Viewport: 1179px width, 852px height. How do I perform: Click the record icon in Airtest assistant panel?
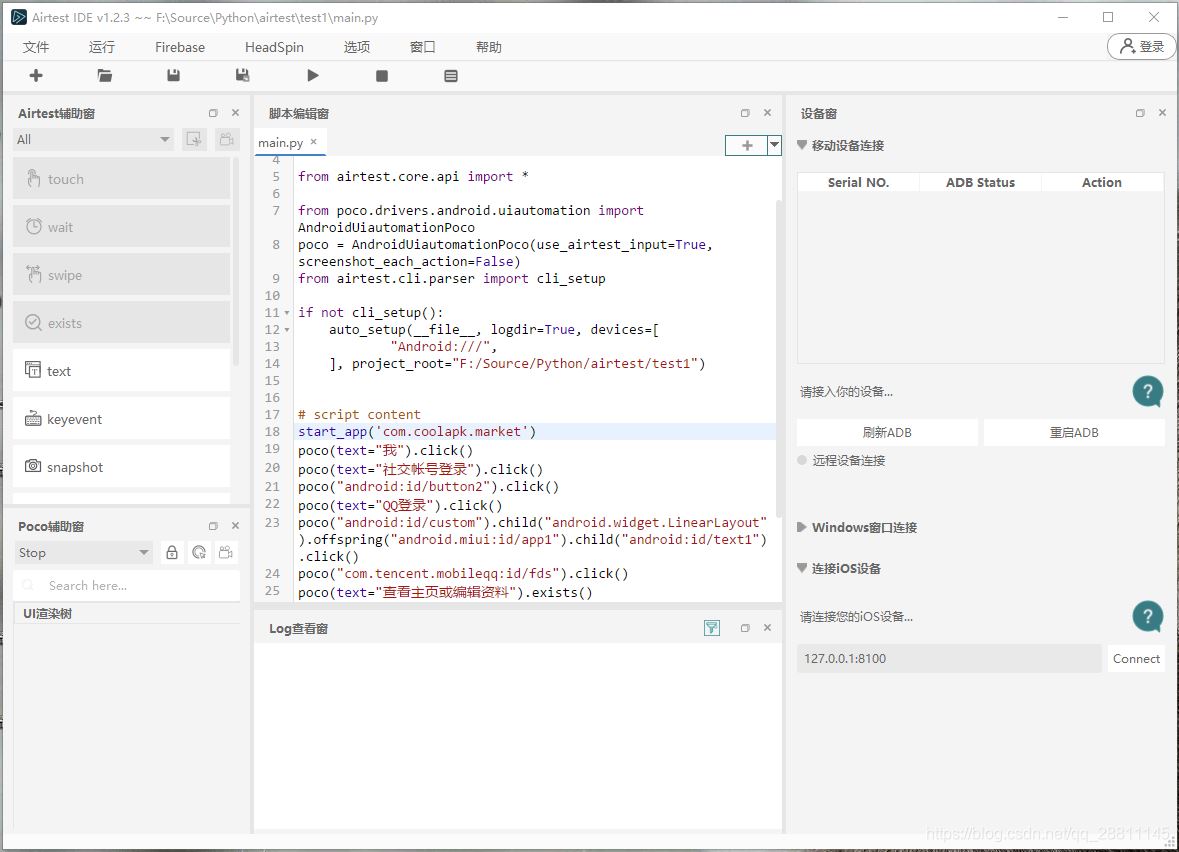coord(226,139)
